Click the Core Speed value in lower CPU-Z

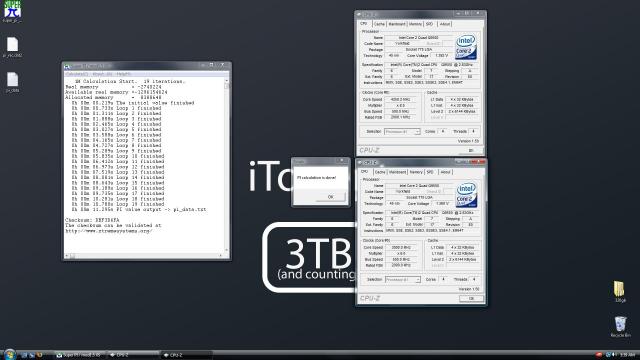[401, 247]
